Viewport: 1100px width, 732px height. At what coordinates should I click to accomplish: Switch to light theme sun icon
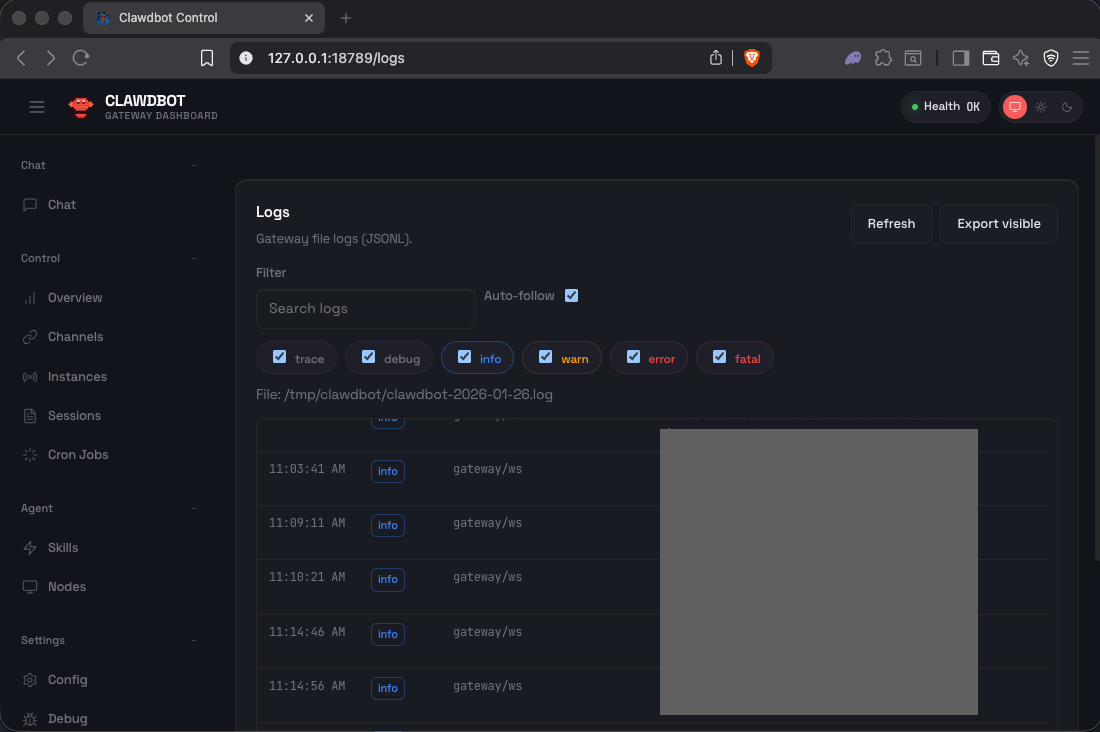click(x=1041, y=107)
